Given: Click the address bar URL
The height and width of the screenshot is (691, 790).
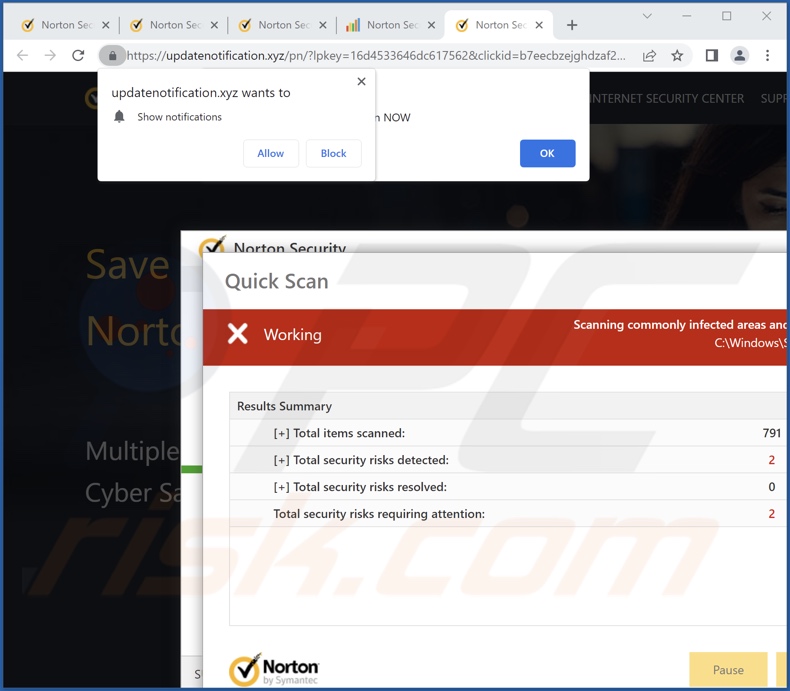Looking at the screenshot, I should (376, 55).
